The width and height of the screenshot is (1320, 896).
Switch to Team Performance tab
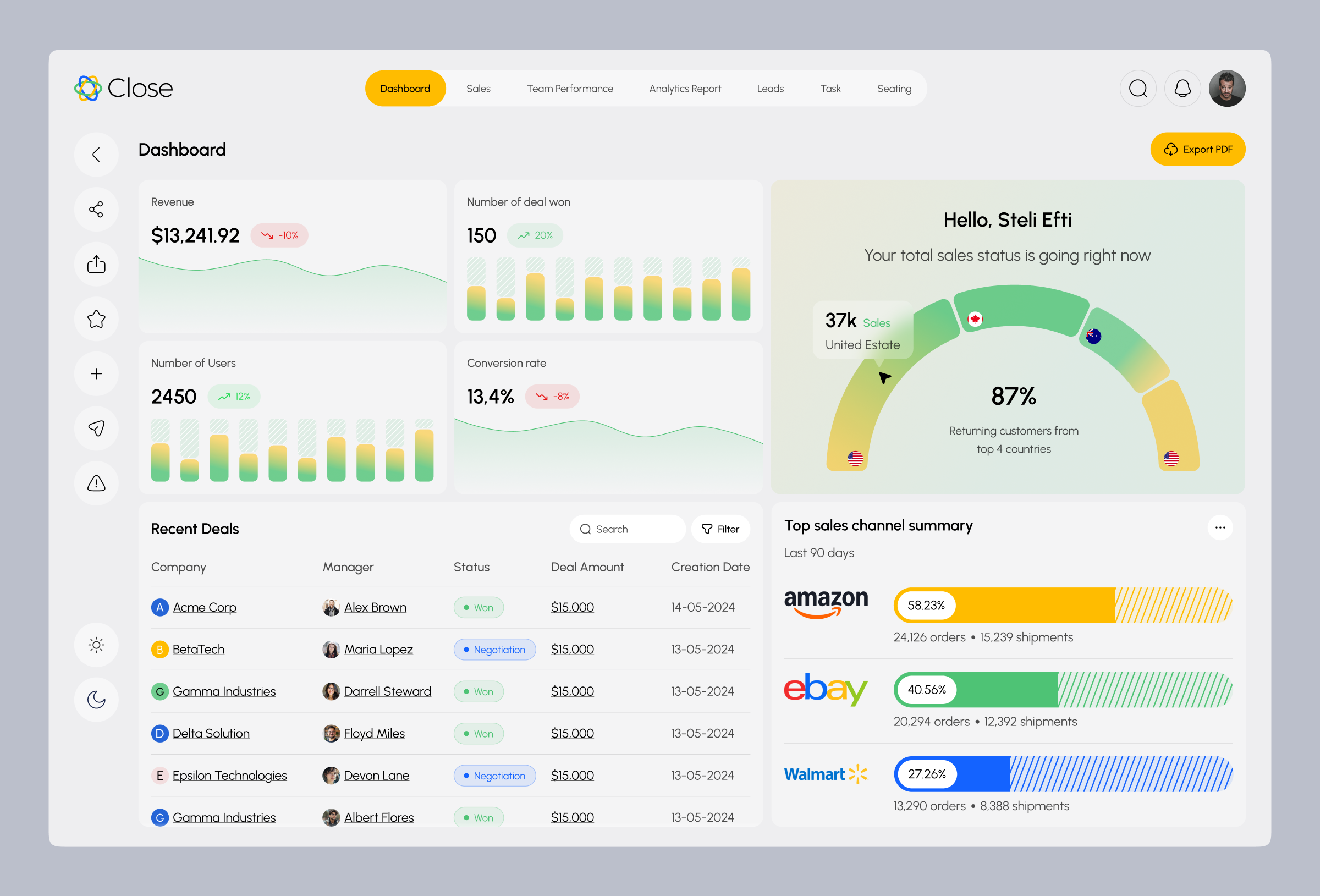[570, 89]
